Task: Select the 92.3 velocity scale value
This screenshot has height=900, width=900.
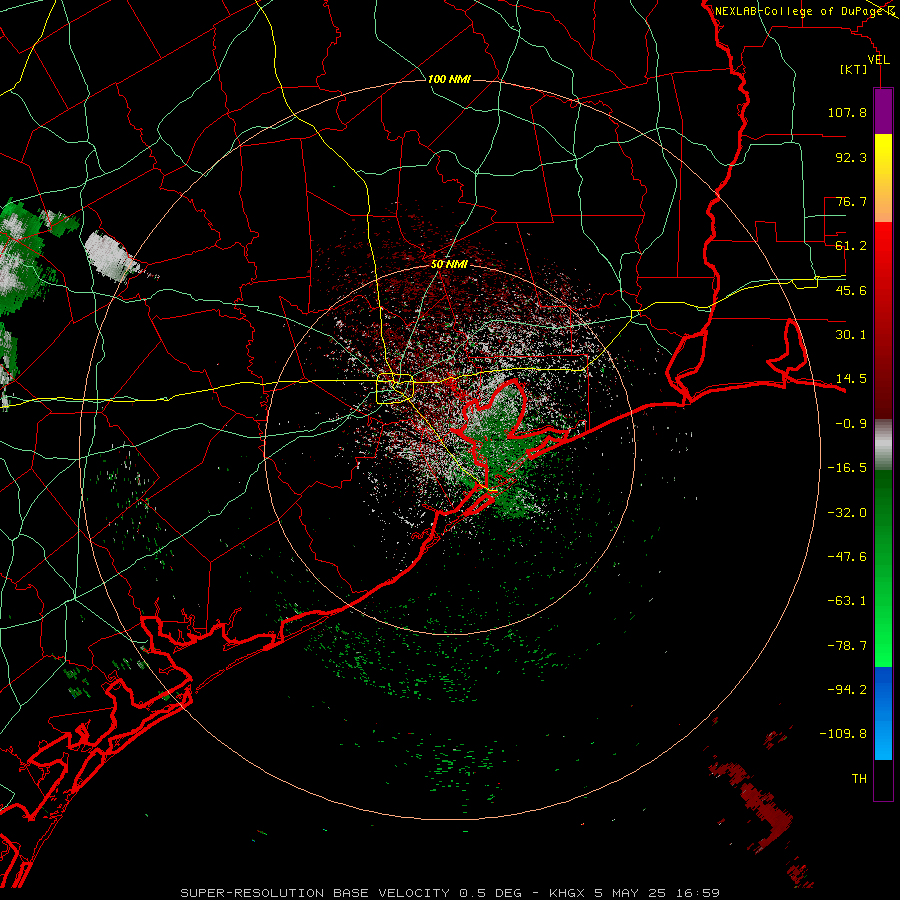Action: [851, 157]
